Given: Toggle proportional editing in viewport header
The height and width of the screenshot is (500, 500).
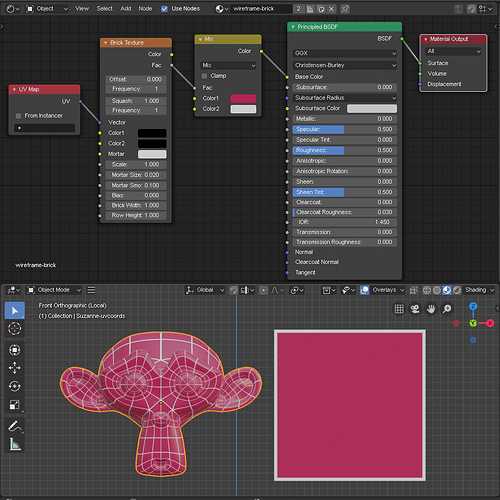Looking at the screenshot, I should pos(263,290).
